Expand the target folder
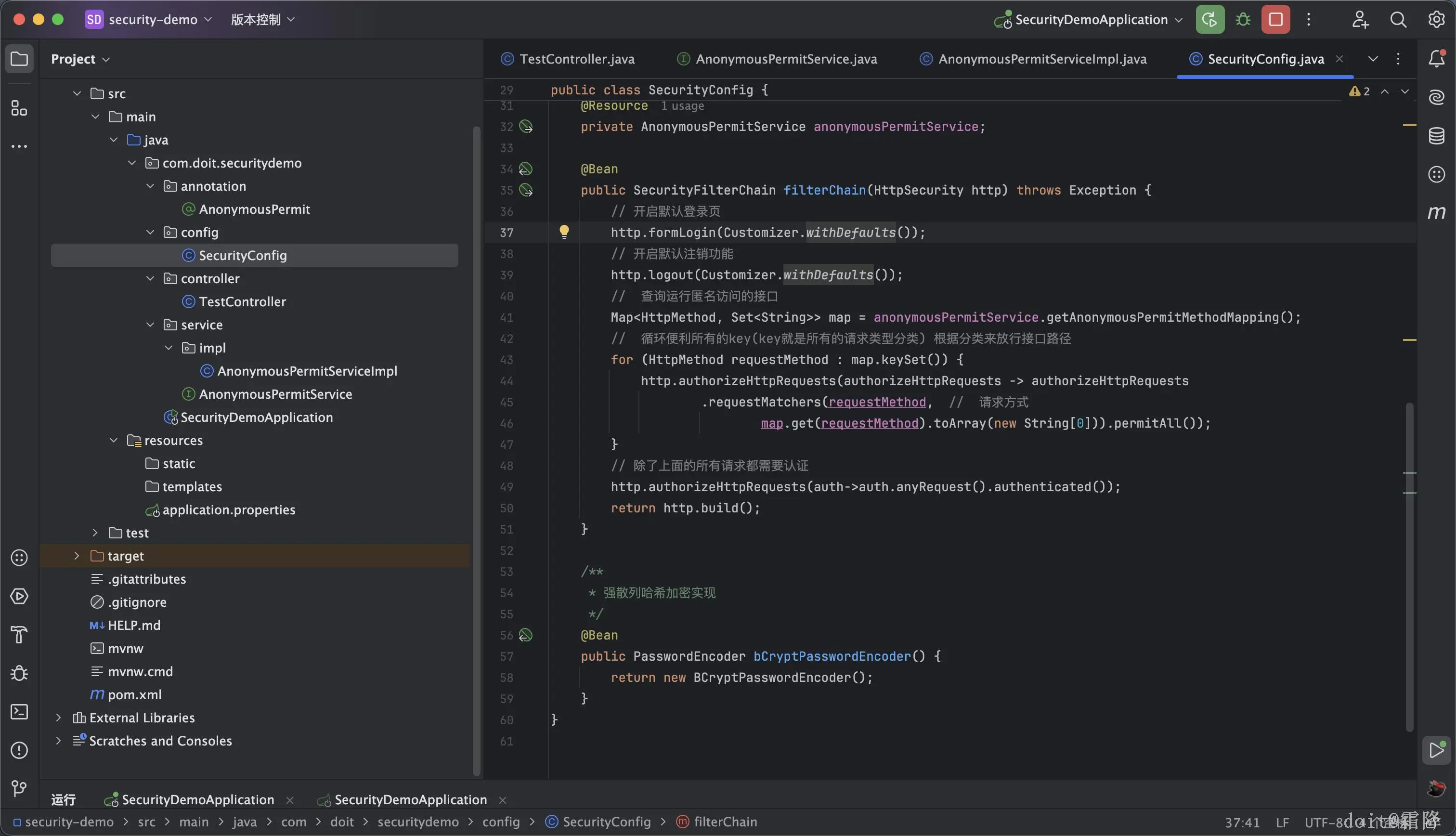Viewport: 1456px width, 836px height. [77, 556]
